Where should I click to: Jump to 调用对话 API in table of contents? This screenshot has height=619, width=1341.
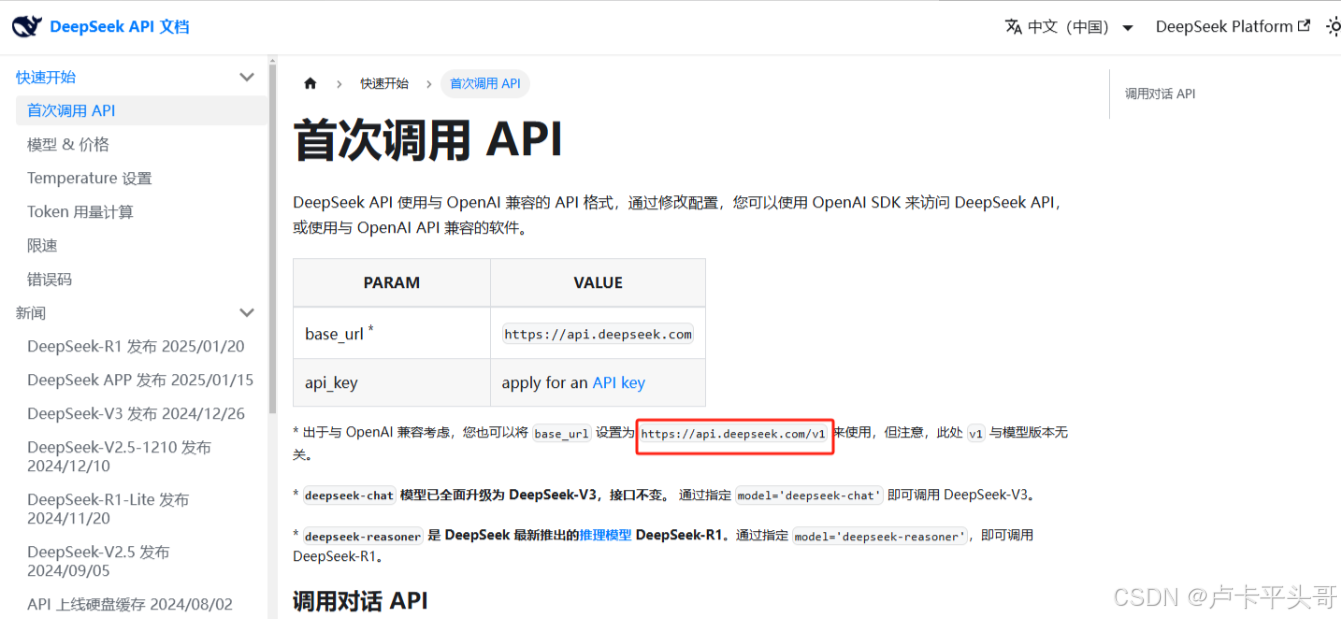(x=1160, y=94)
